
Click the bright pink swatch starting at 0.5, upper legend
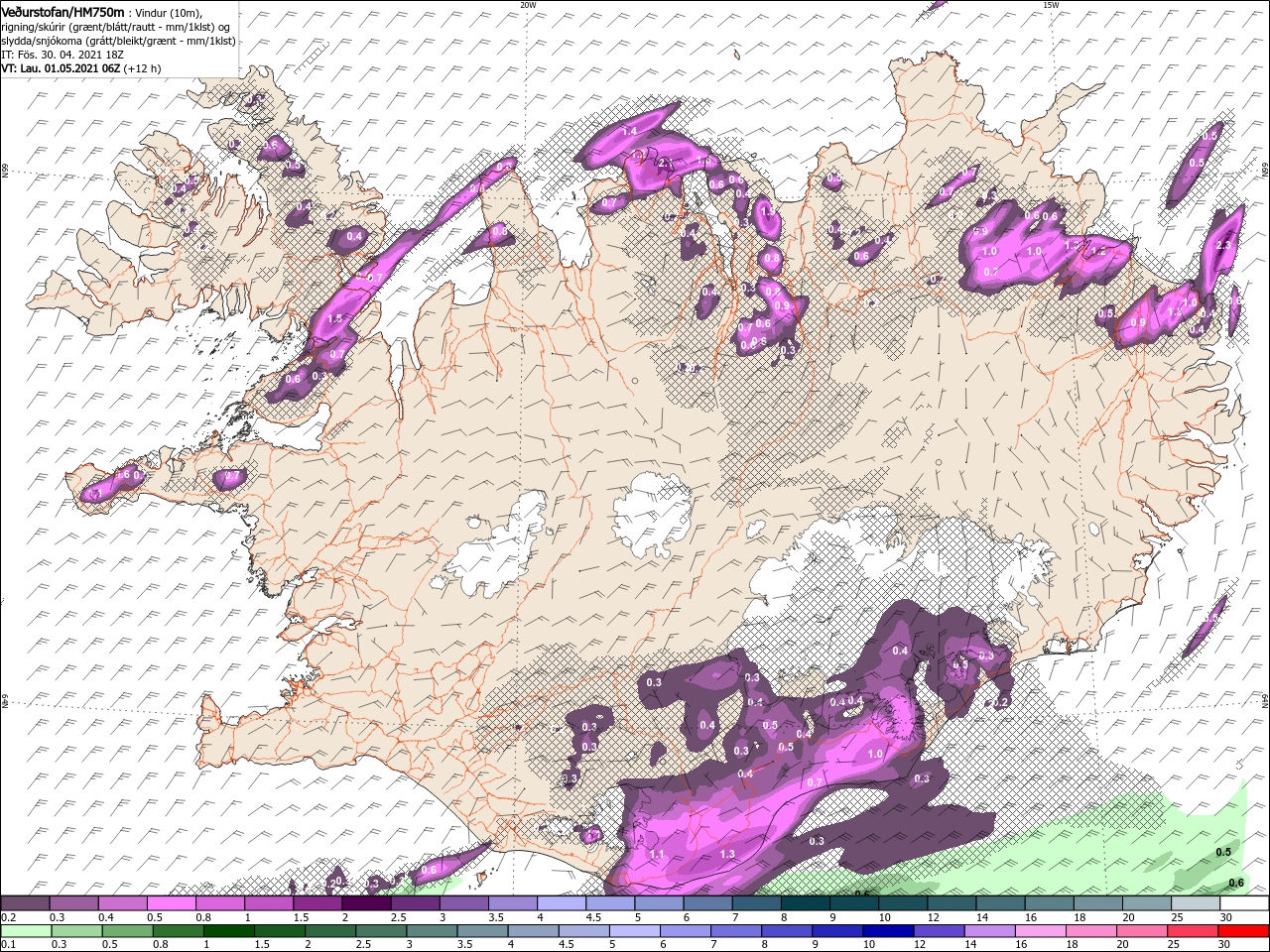click(171, 903)
